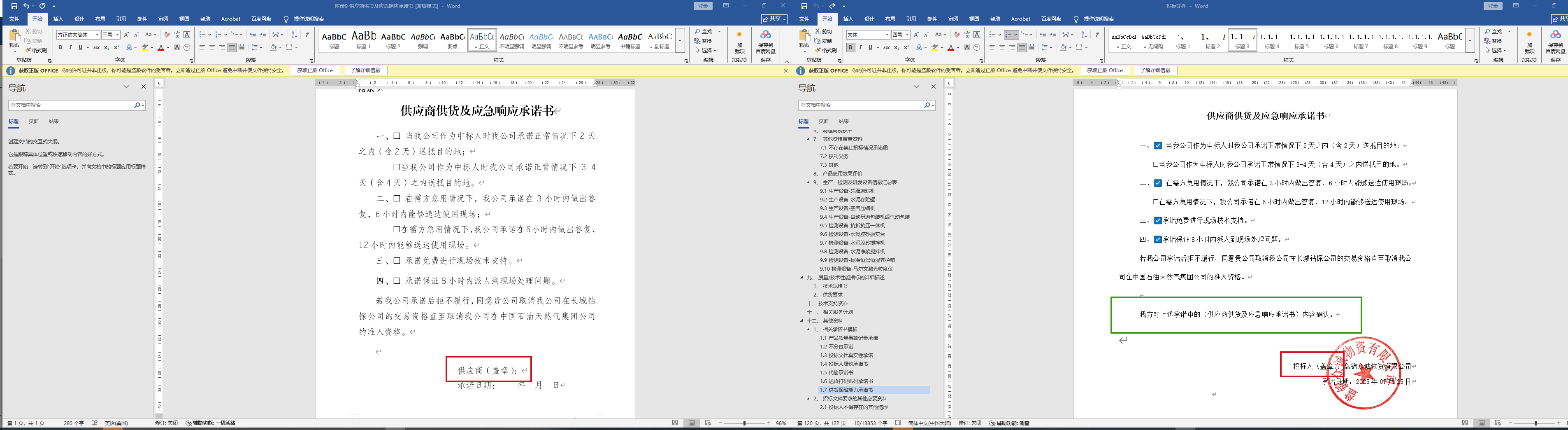Check the 6小时内做出答复 12小时 box in the right document
This screenshot has width=1568, height=430.
pos(1155,201)
